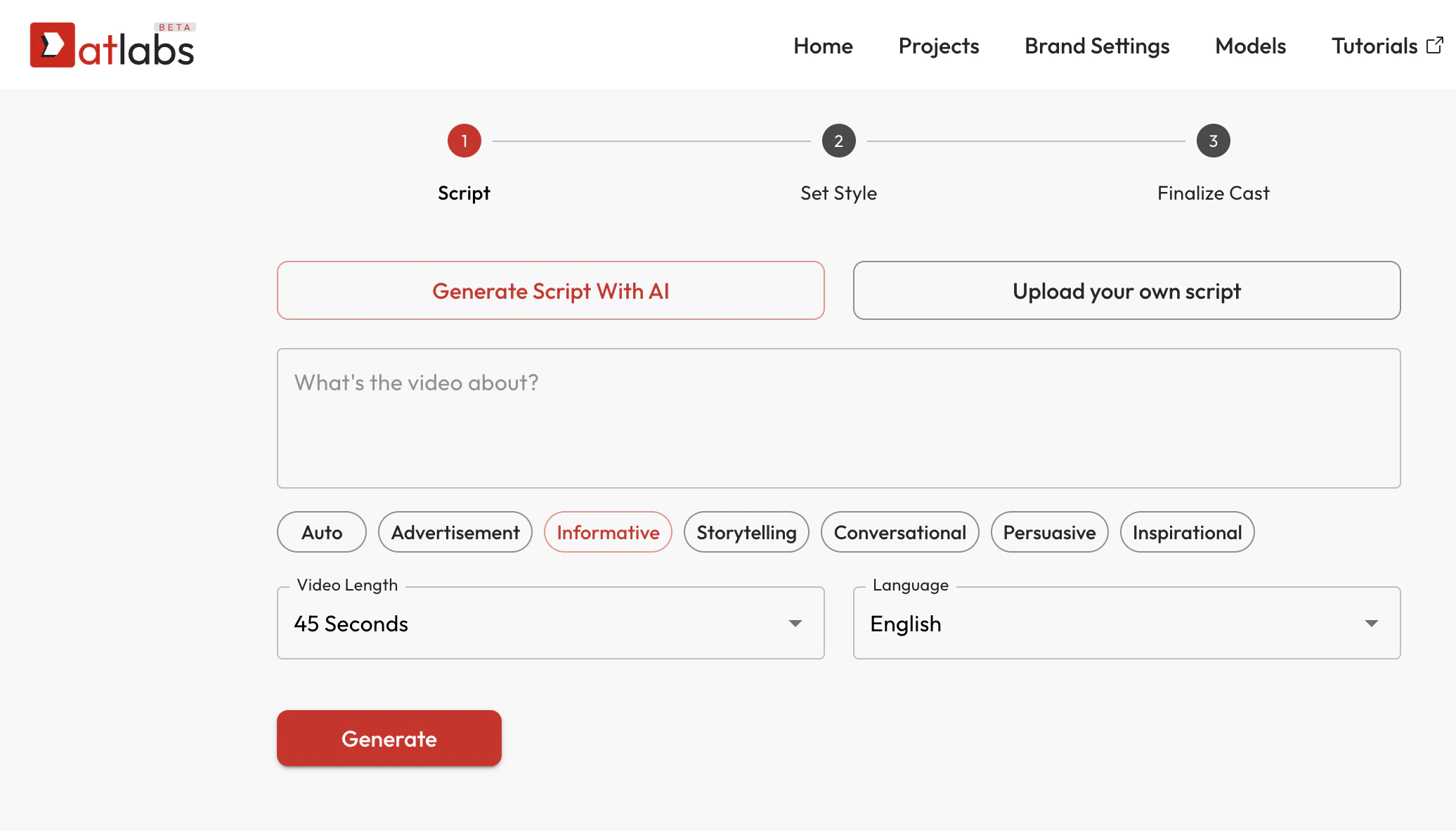Click step 3 circle for Finalize Cast
The image size is (1456, 831).
(1213, 141)
